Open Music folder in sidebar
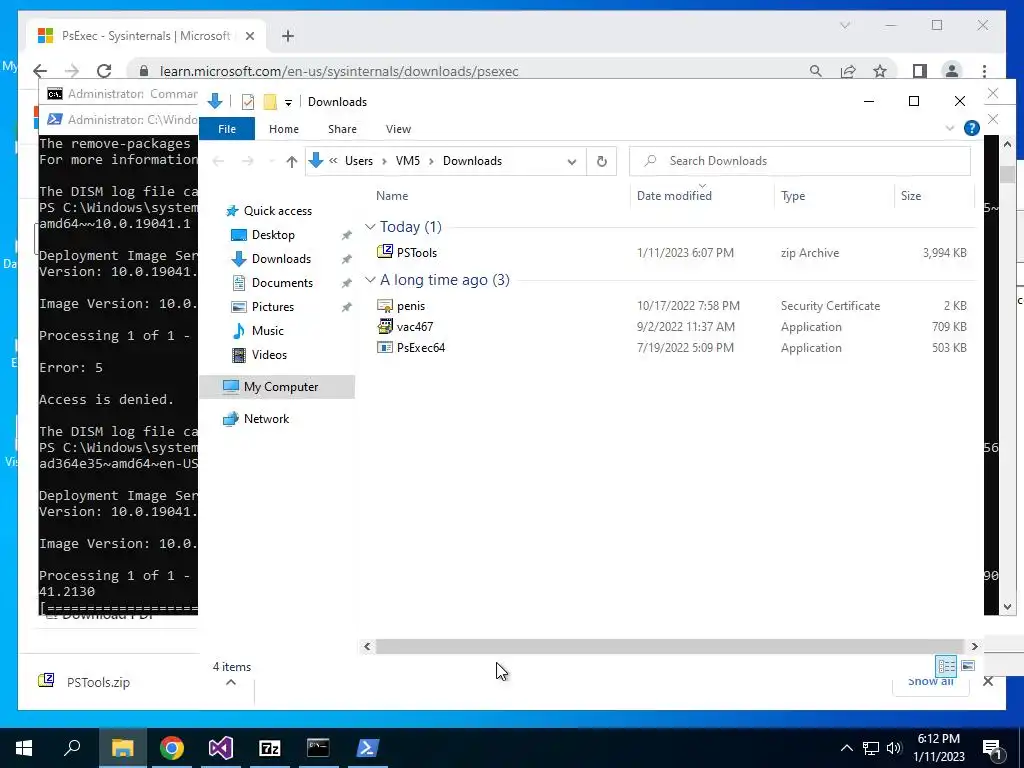The width and height of the screenshot is (1024, 768). click(x=268, y=331)
